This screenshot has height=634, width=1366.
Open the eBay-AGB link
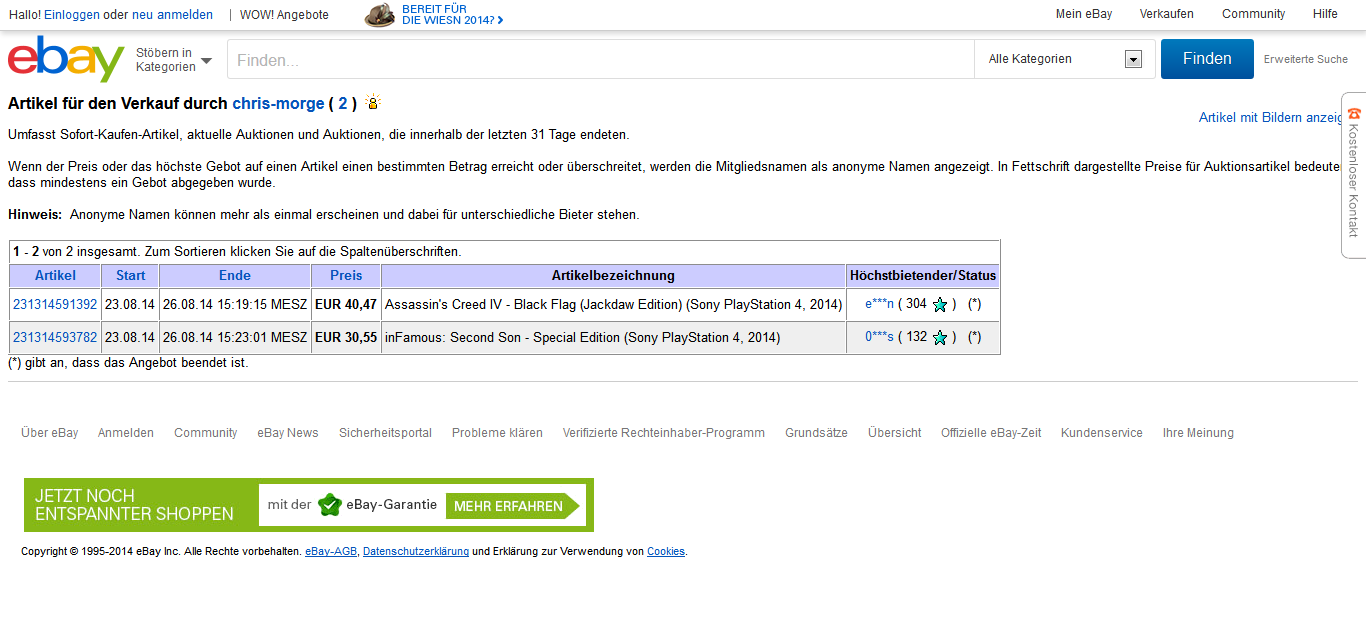pos(331,551)
